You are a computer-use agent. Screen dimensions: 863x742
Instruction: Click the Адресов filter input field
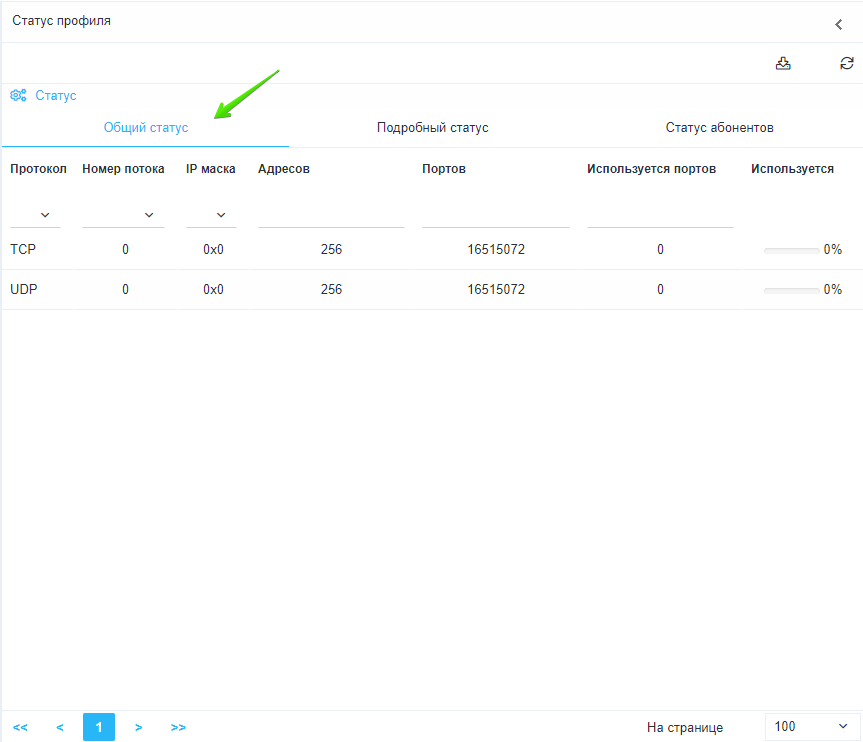pos(331,214)
